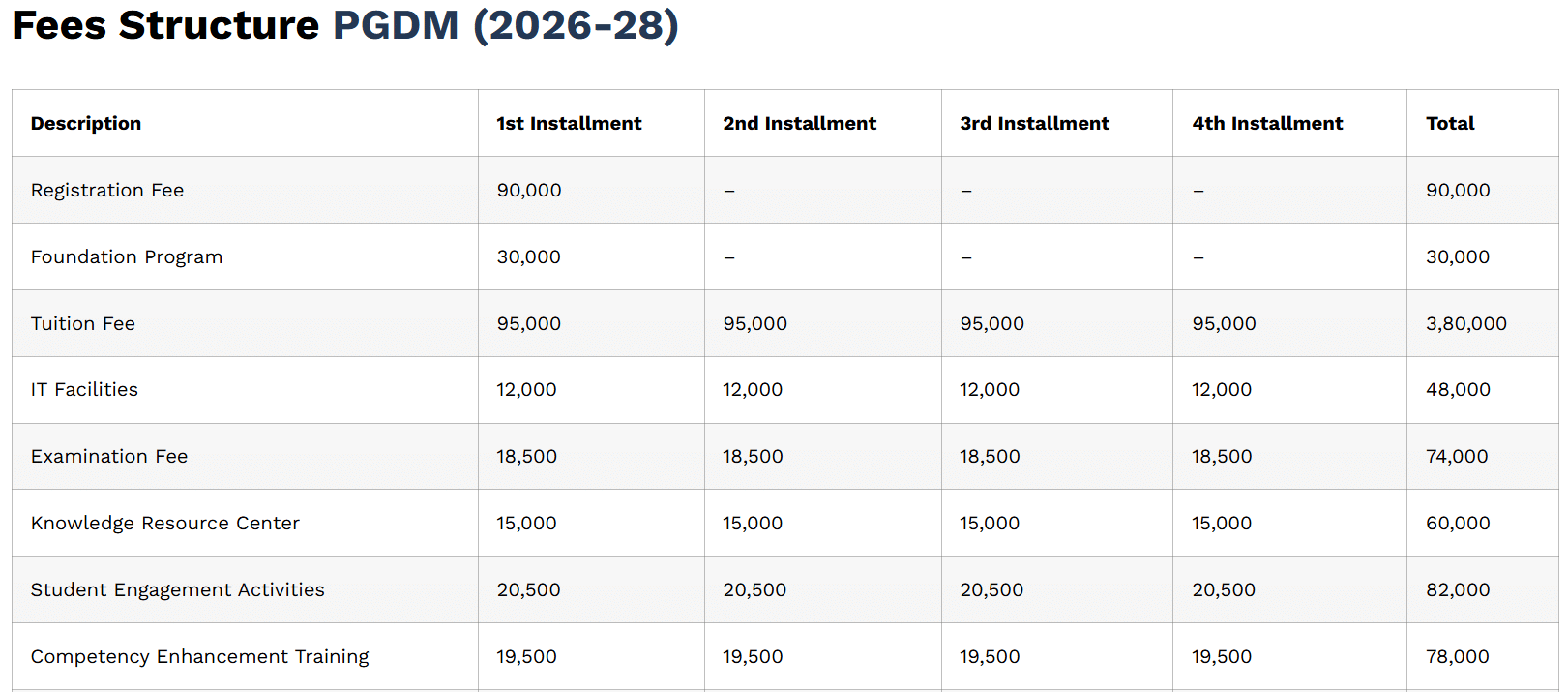Select Knowledge Resource Center total 60,000
This screenshot has width=1568, height=692.
(1458, 523)
